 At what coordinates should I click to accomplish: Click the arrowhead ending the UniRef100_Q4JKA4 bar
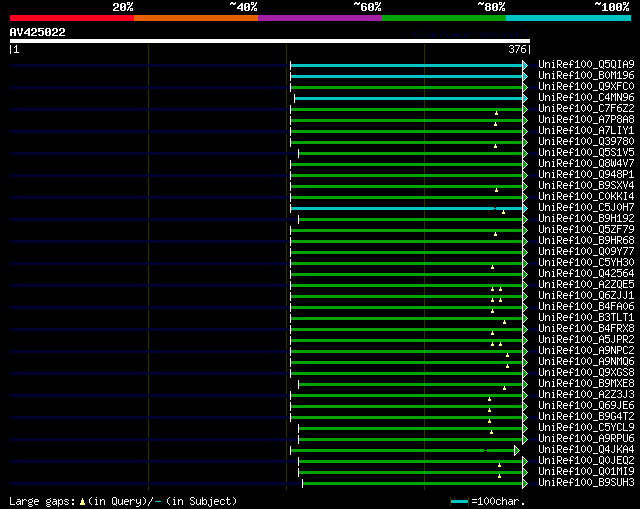click(x=517, y=451)
